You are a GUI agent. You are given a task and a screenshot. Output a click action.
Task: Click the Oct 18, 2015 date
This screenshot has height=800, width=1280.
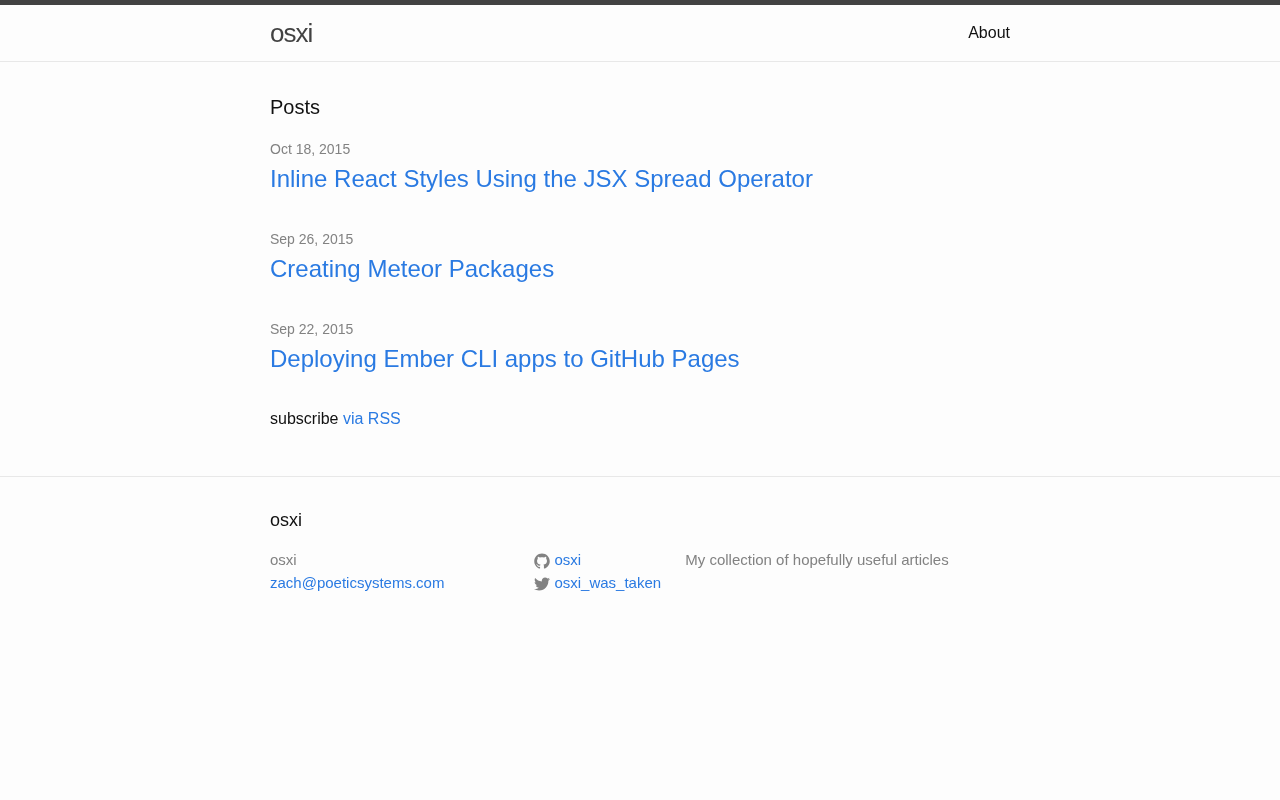pyautogui.click(x=310, y=149)
